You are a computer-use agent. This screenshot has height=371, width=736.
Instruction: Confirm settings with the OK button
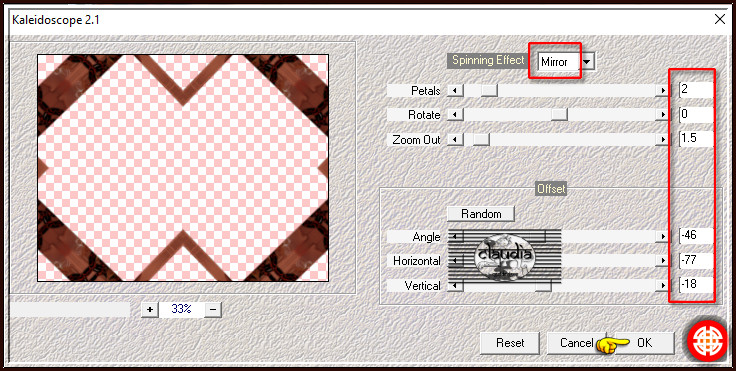coord(644,343)
